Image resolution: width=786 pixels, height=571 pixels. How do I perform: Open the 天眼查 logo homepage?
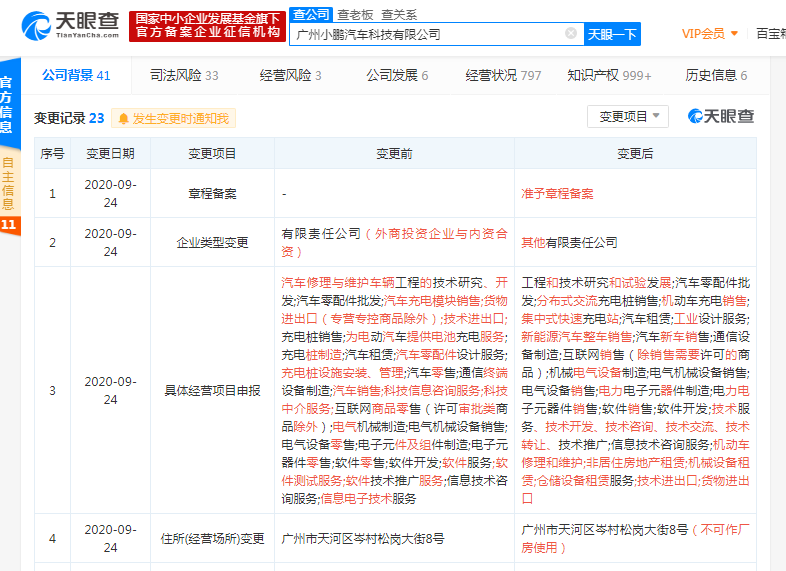pyautogui.click(x=70, y=25)
